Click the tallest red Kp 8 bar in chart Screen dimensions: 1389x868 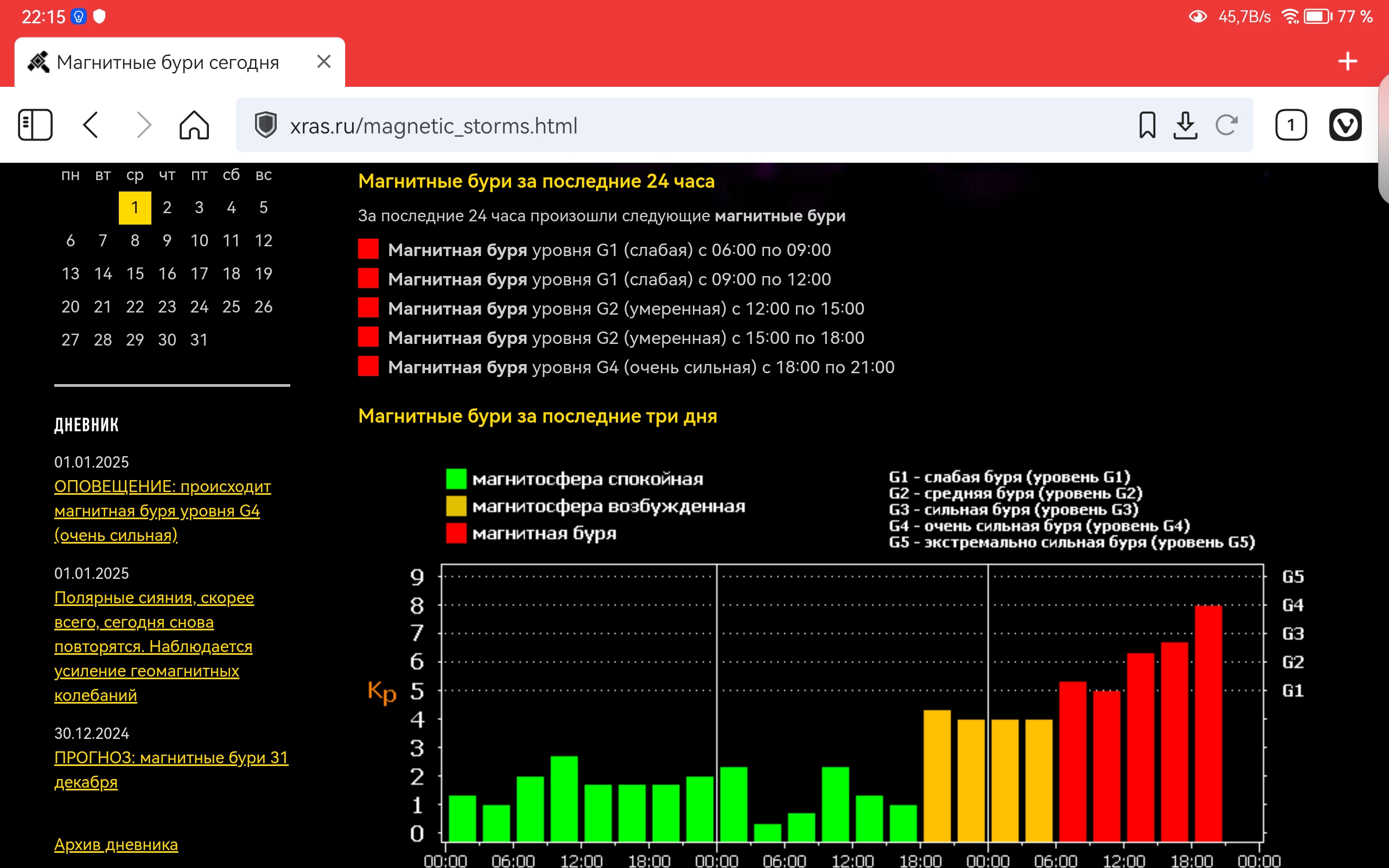coord(1208,723)
